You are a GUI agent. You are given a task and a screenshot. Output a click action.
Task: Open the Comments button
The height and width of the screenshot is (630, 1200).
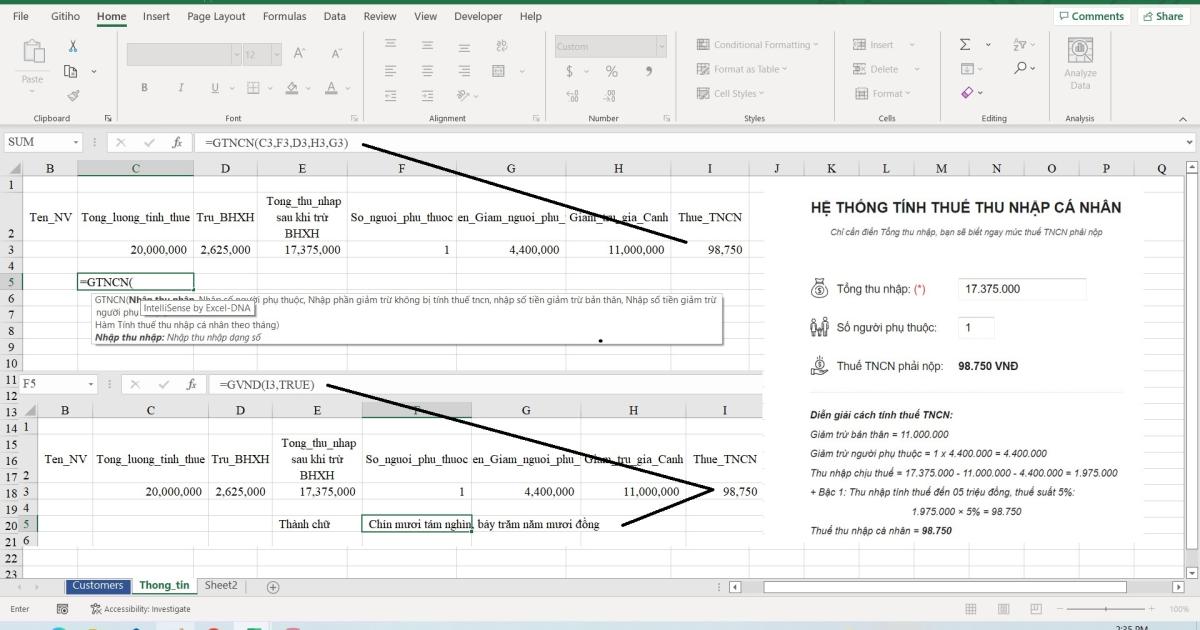[x=1091, y=16]
